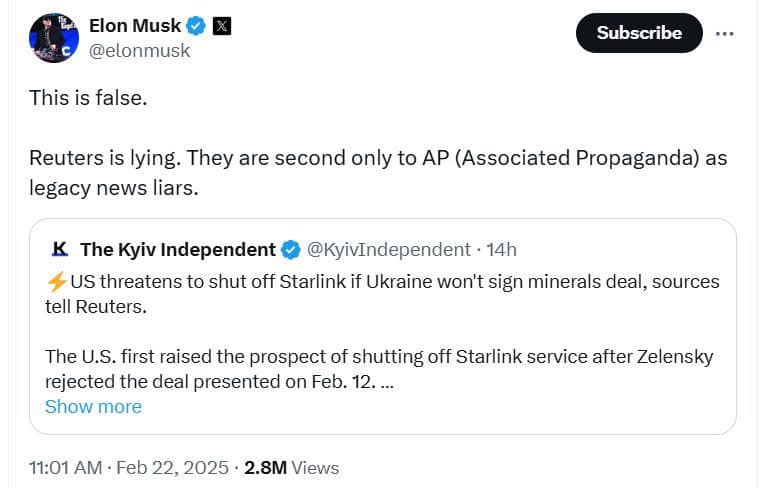Open The Kyiv Independent account name
This screenshot has height=488, width=761.
click(x=177, y=249)
